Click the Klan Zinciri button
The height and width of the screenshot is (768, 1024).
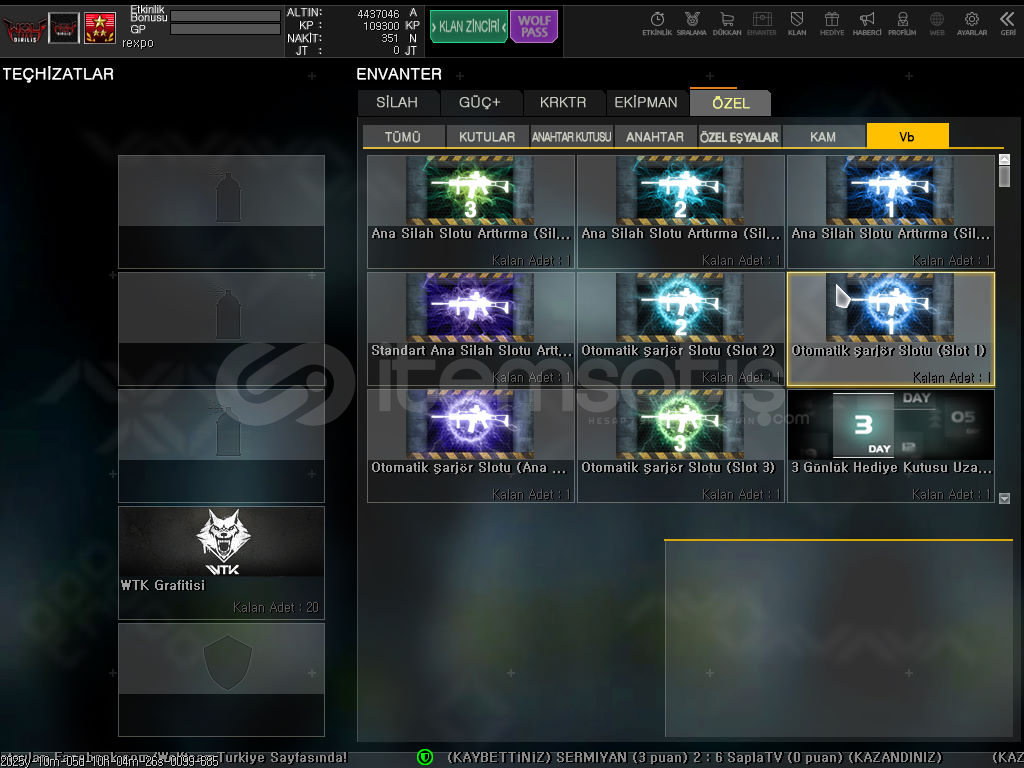tap(469, 26)
